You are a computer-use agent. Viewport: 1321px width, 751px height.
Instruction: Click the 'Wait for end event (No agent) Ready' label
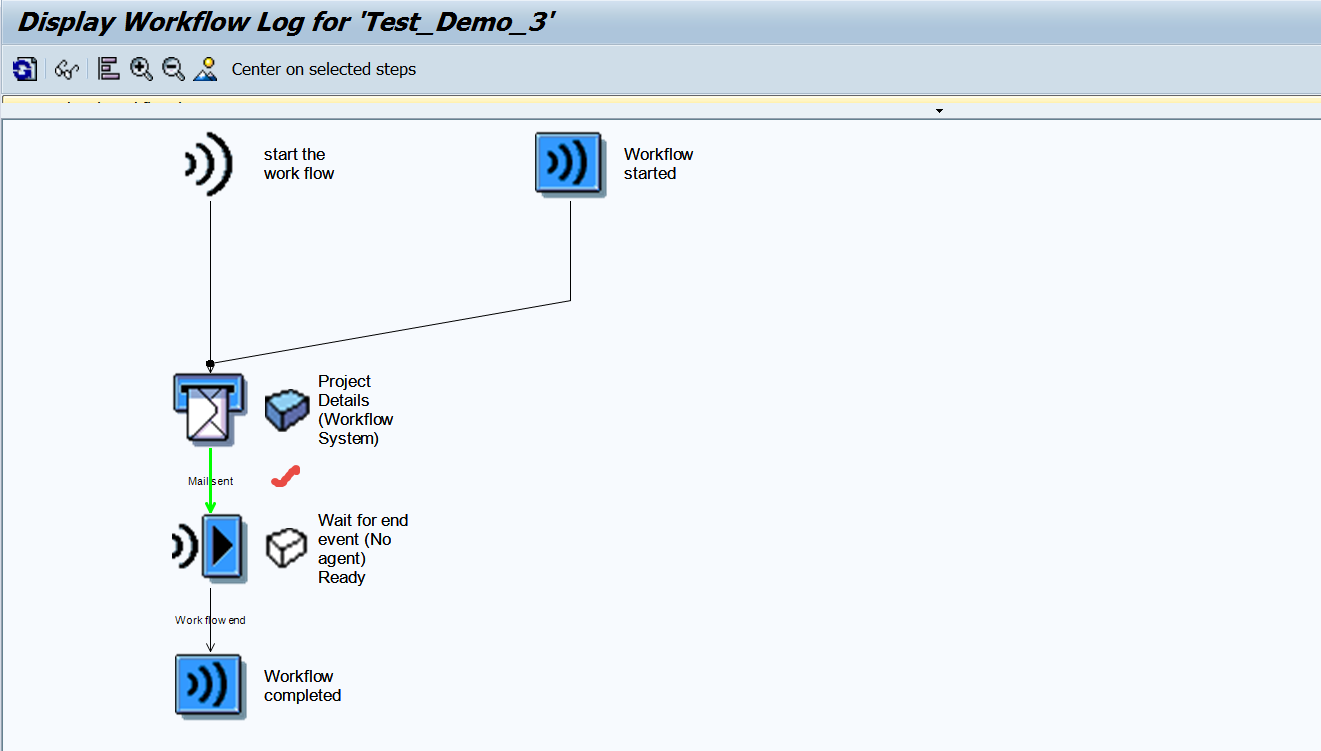363,549
